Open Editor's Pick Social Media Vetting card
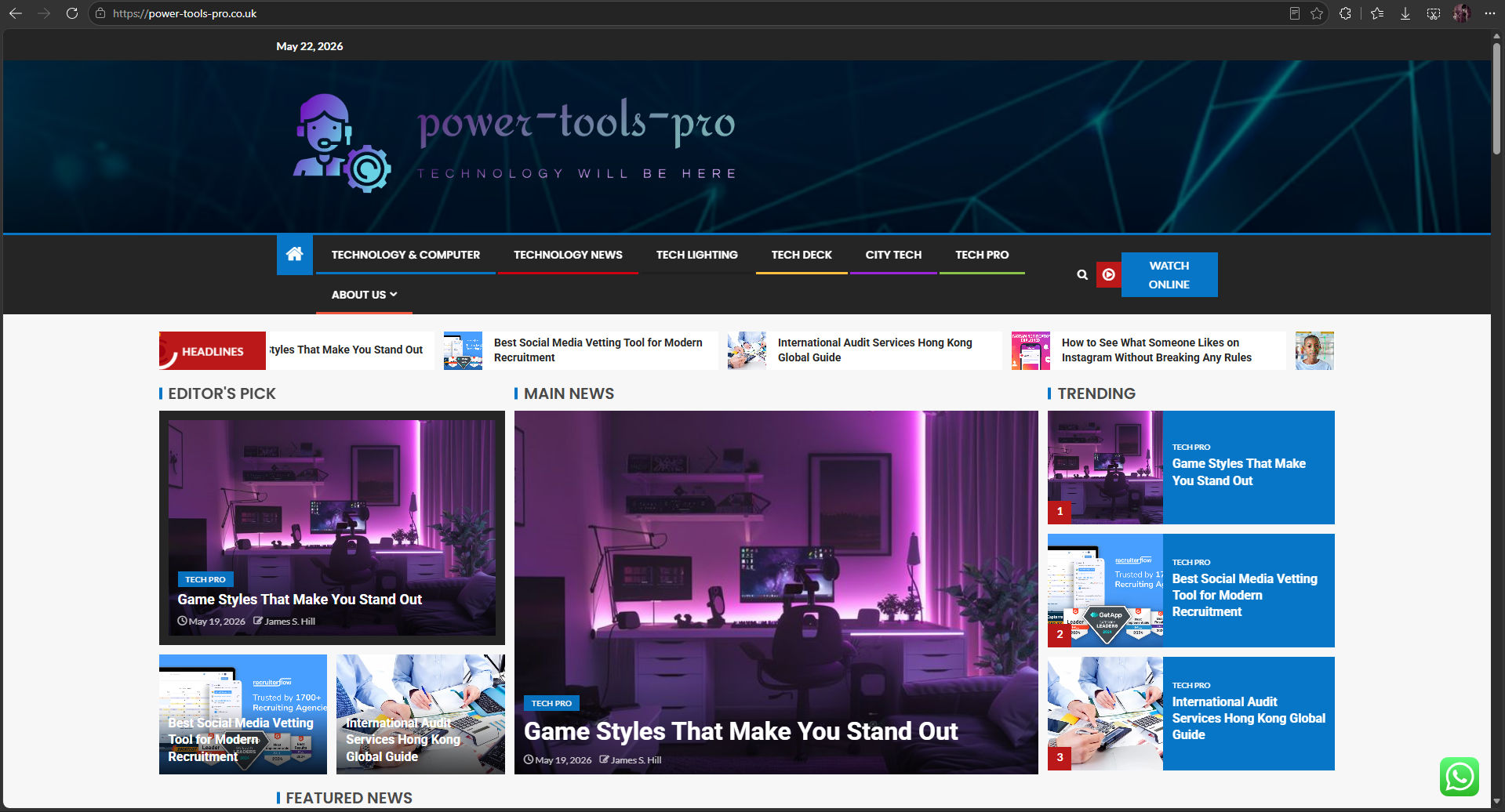 tap(243, 714)
